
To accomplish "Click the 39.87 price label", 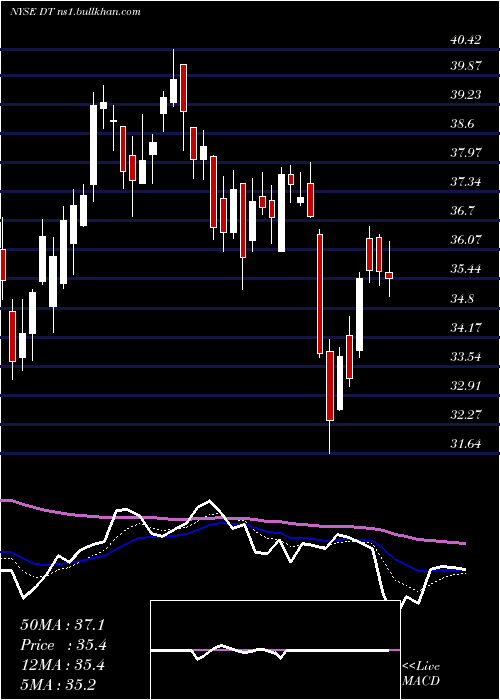I will 466,66.
